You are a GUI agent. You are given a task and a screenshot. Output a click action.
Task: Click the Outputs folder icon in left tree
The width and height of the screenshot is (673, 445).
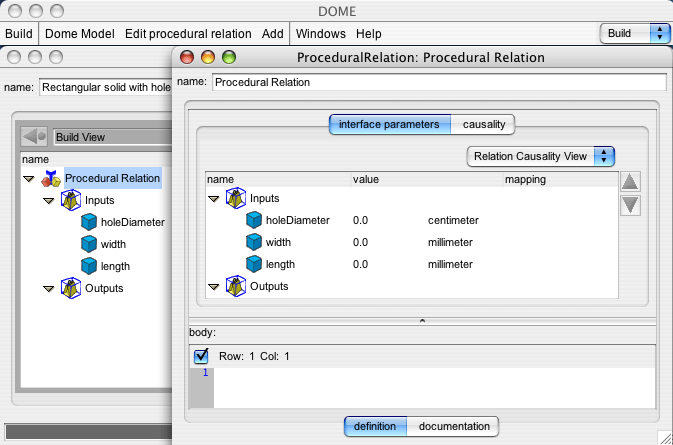pyautogui.click(x=71, y=288)
